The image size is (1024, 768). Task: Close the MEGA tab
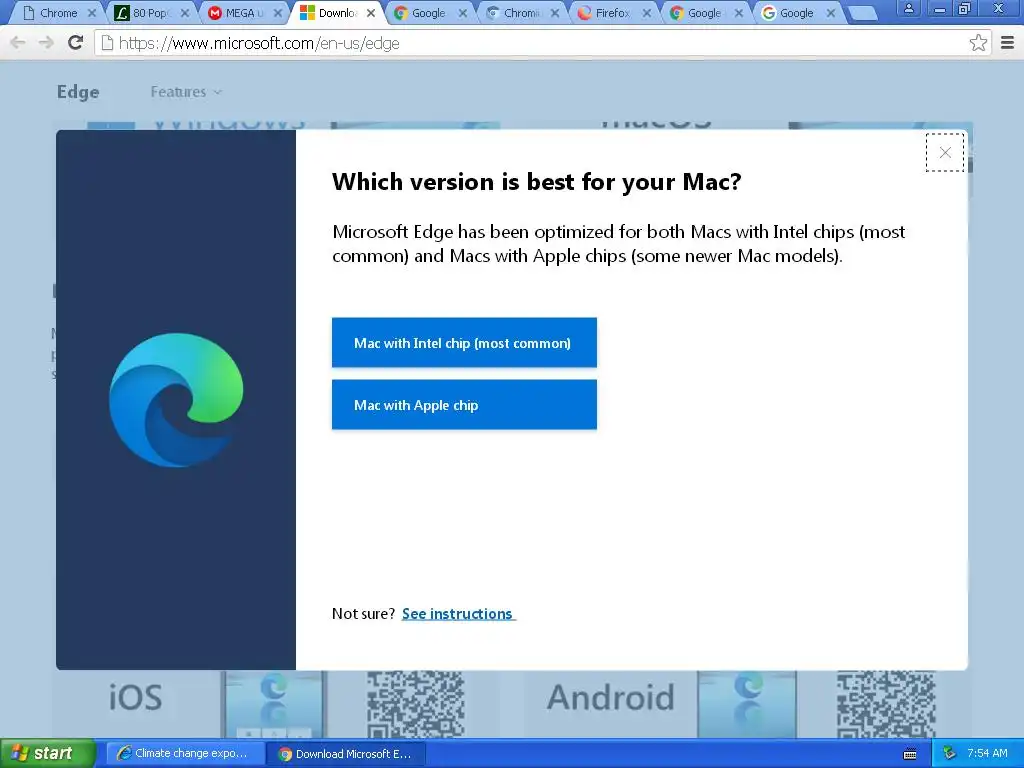pos(278,13)
